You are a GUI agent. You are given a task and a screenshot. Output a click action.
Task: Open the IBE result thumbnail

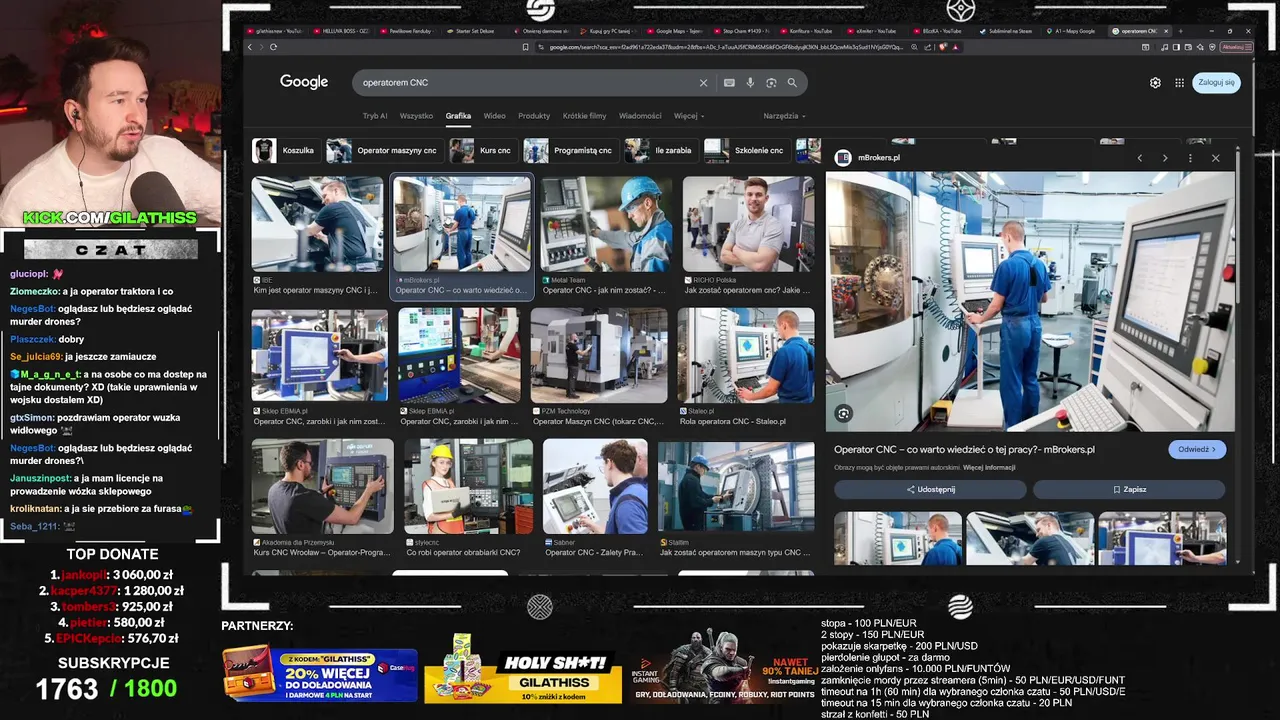pyautogui.click(x=317, y=224)
